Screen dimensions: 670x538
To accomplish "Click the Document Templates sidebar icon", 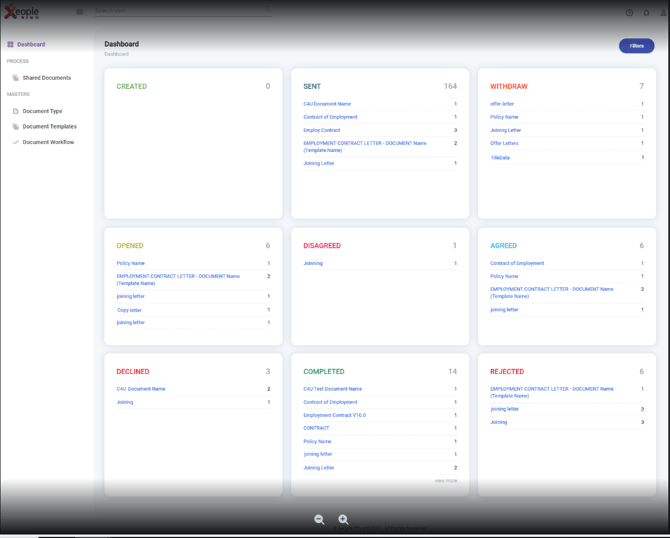I will [x=15, y=127].
